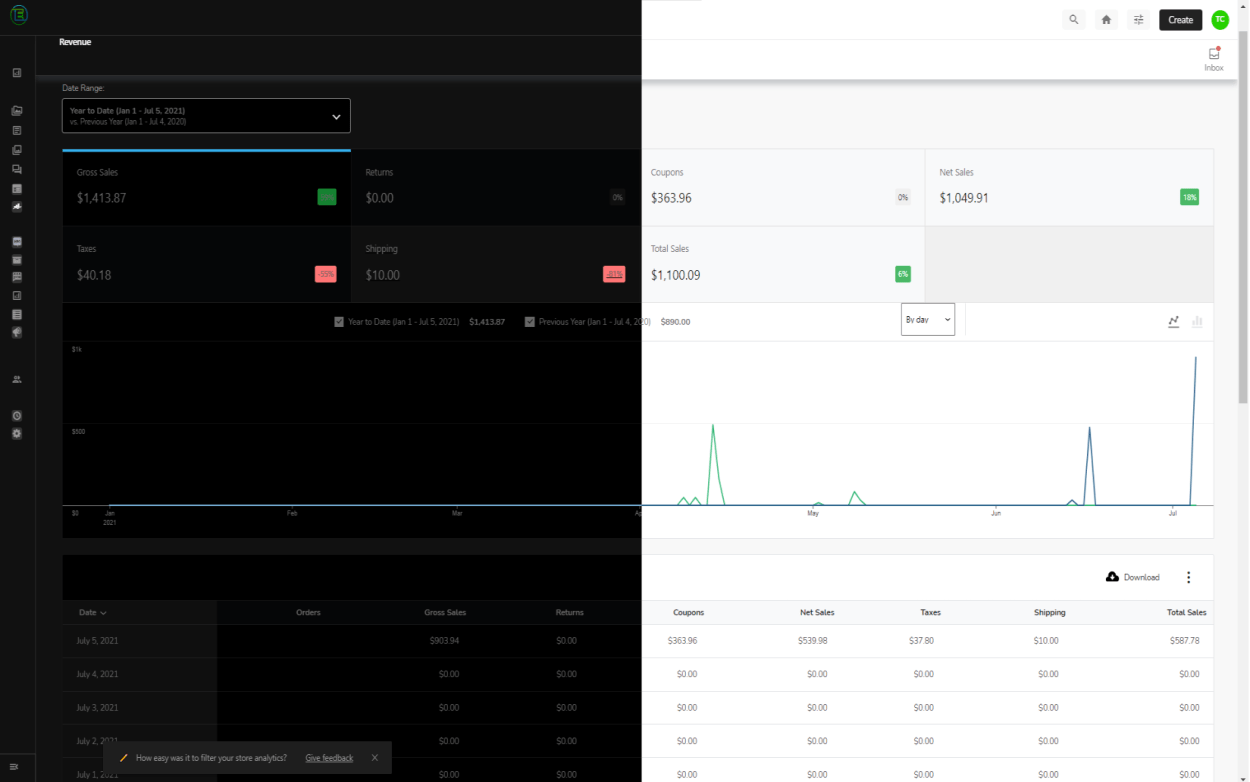Switch to the bar chart view icon
This screenshot has width=1250, height=782.
point(1197,322)
